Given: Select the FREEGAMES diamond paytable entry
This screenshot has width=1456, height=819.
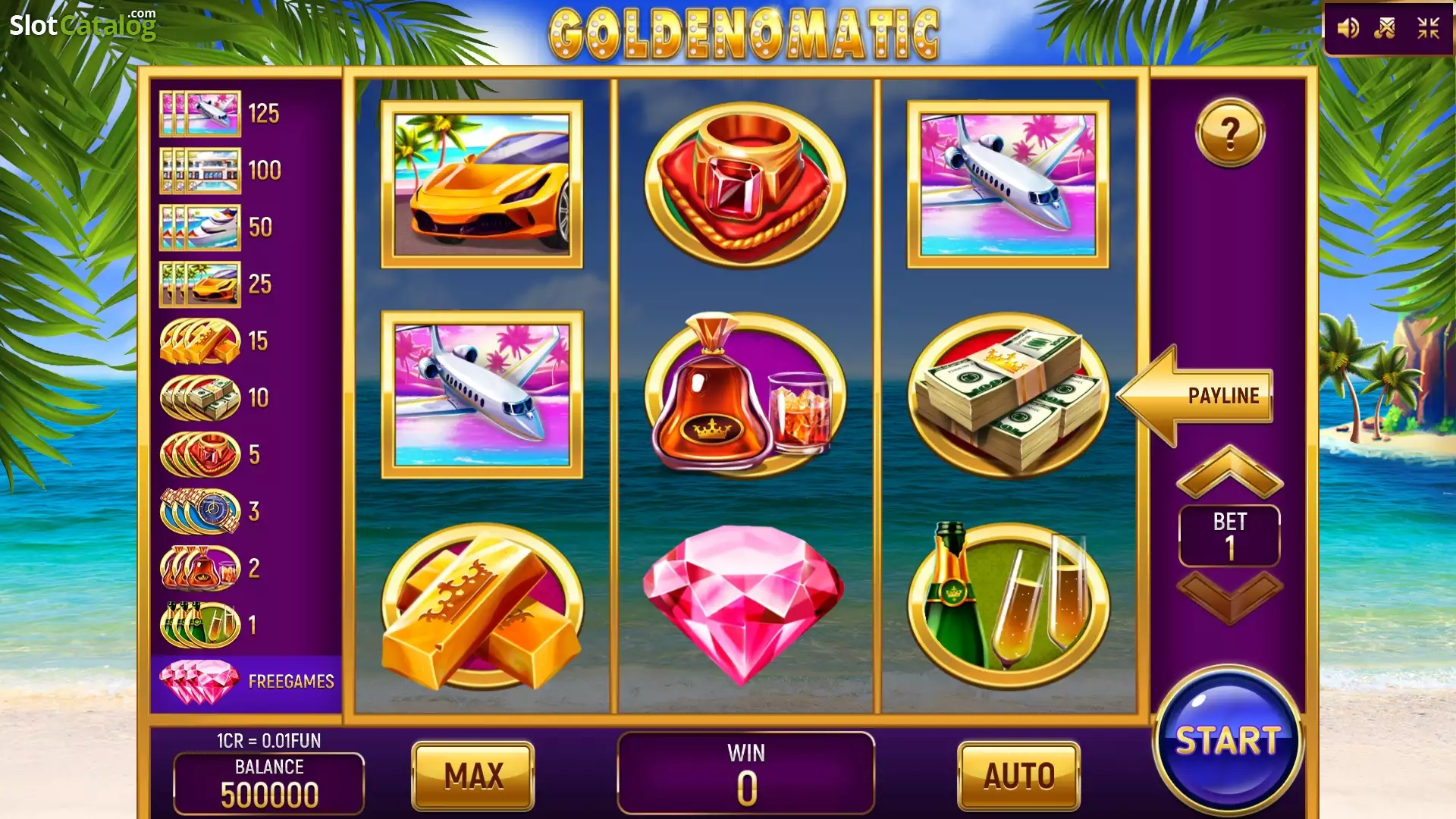Looking at the screenshot, I should 246,682.
